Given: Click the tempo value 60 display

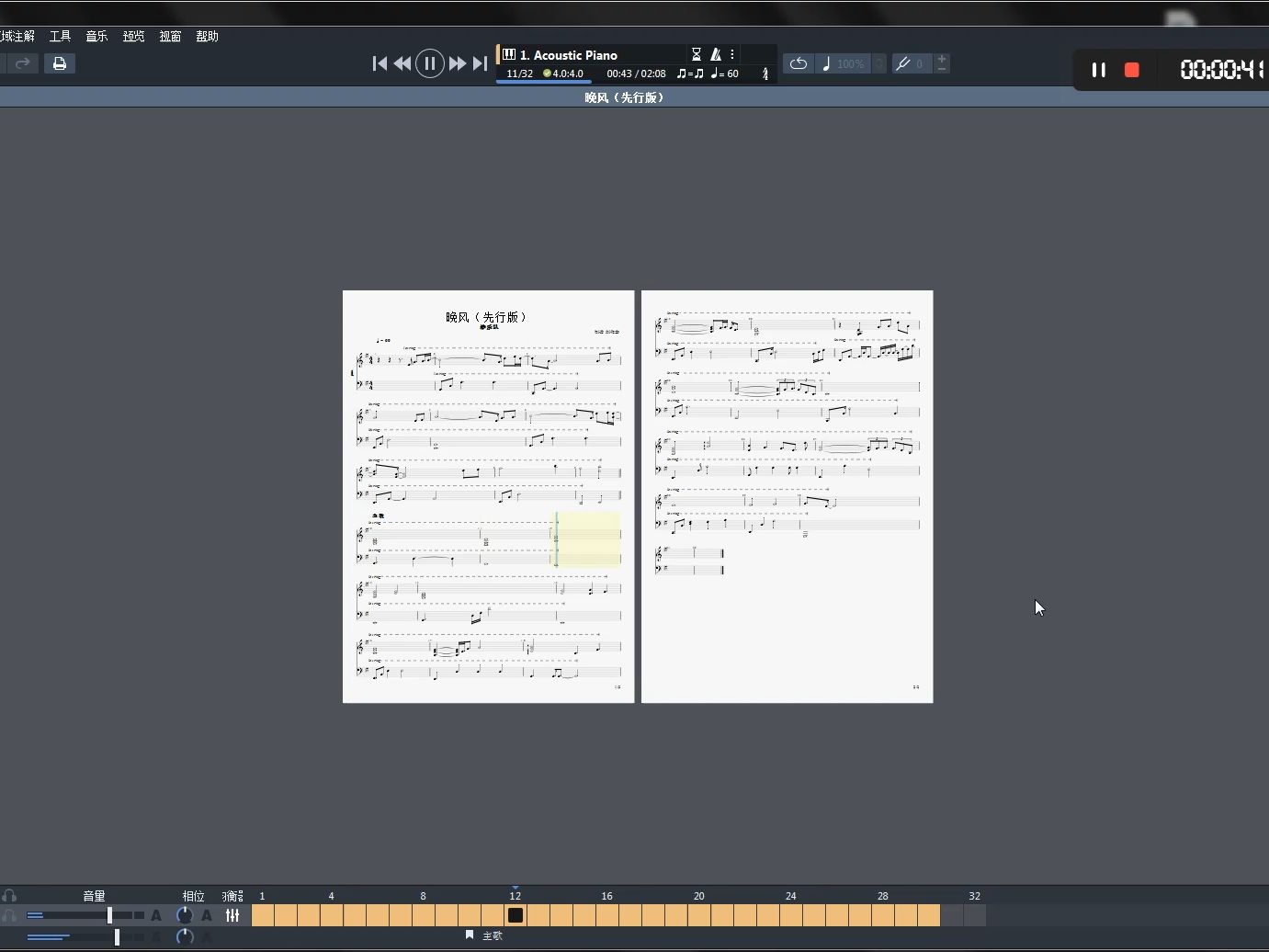Looking at the screenshot, I should pyautogui.click(x=725, y=74).
